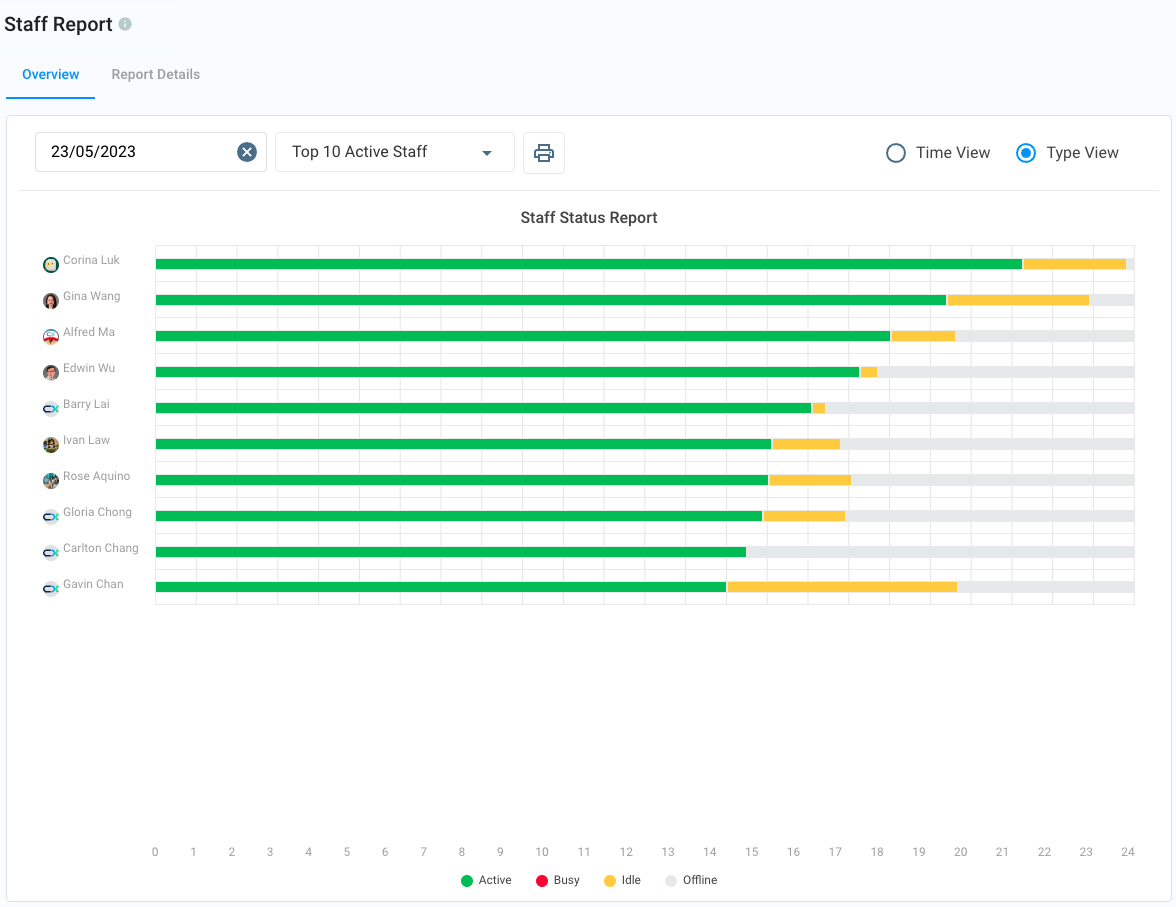The height and width of the screenshot is (907, 1176).
Task: Toggle the Active legend item
Action: pyautogui.click(x=486, y=881)
